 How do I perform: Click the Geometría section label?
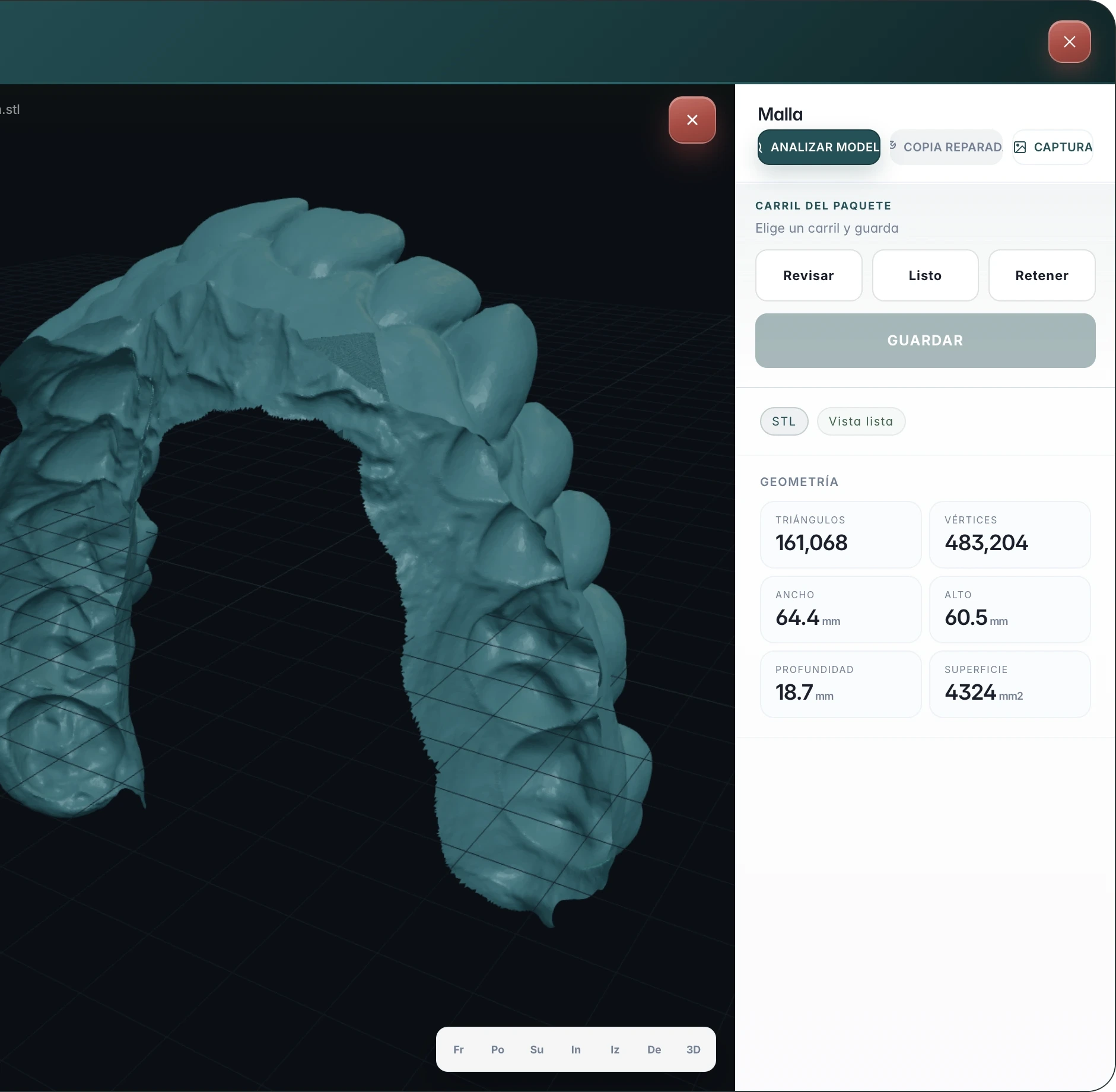799,482
